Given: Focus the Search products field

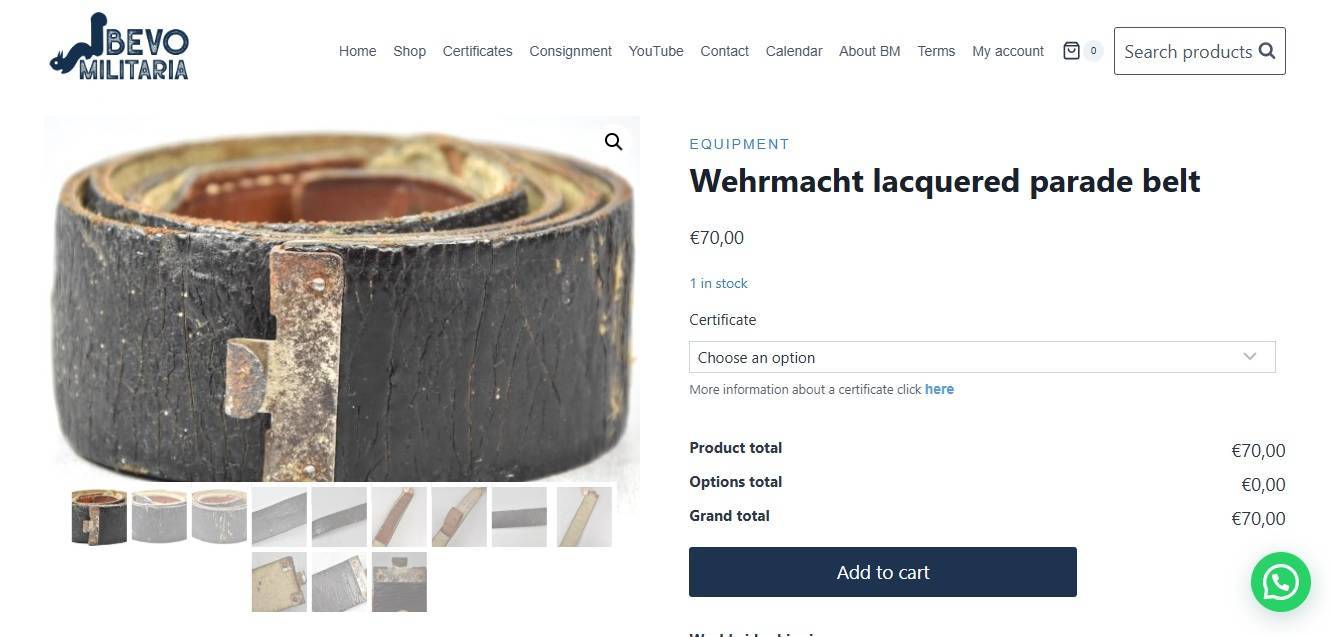Looking at the screenshot, I should click(1188, 51).
